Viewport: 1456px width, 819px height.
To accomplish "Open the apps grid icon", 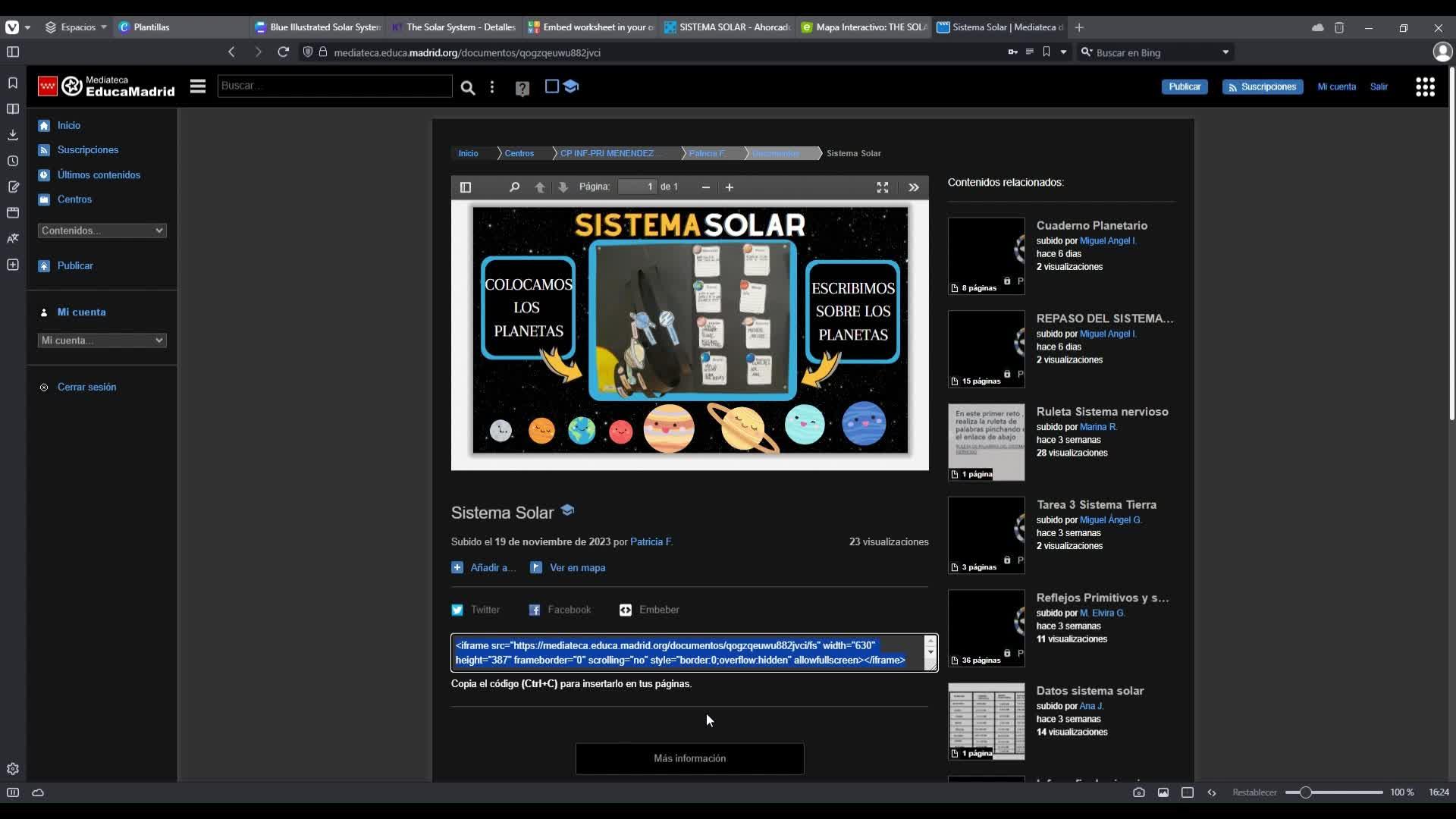I will (1425, 87).
